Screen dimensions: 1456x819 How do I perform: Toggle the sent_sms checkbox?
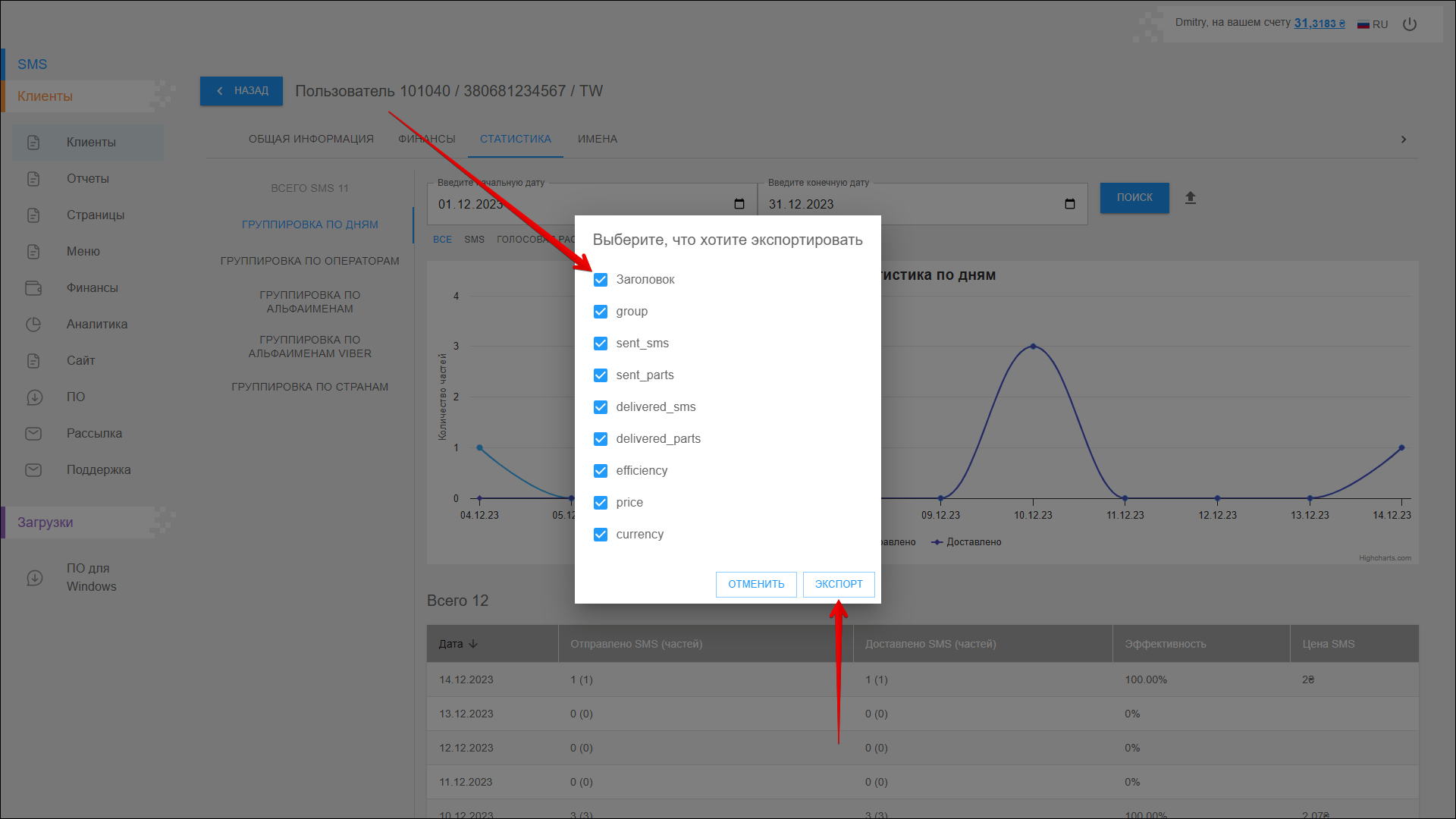[x=601, y=344]
